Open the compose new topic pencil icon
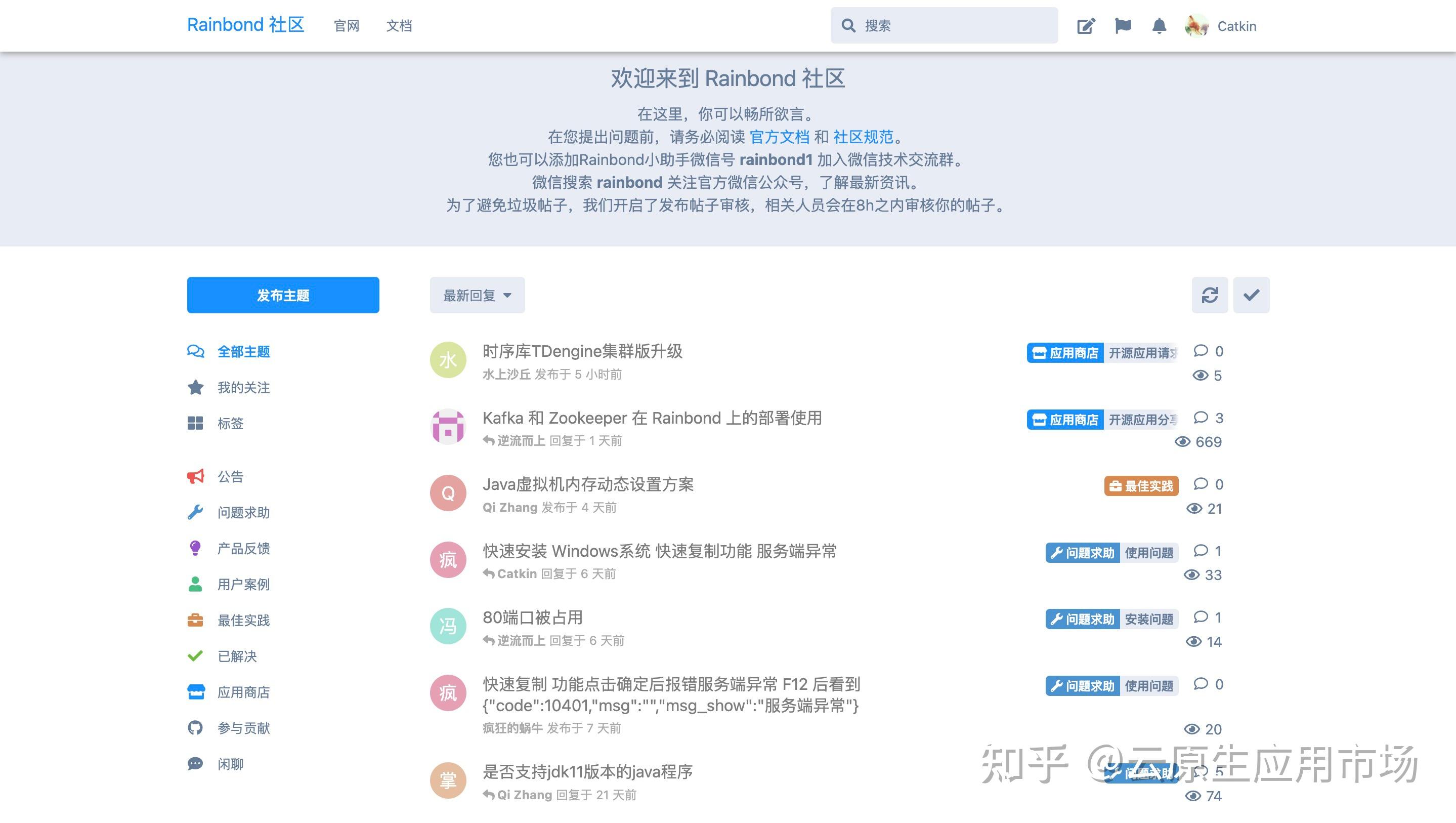Image resolution: width=1456 pixels, height=823 pixels. click(1086, 25)
